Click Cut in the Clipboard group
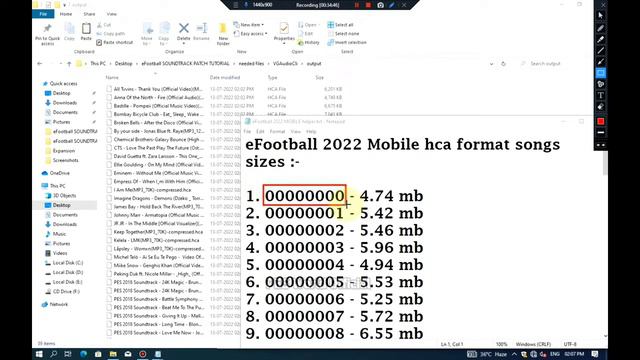This screenshot has height=360, width=640. (x=104, y=25)
